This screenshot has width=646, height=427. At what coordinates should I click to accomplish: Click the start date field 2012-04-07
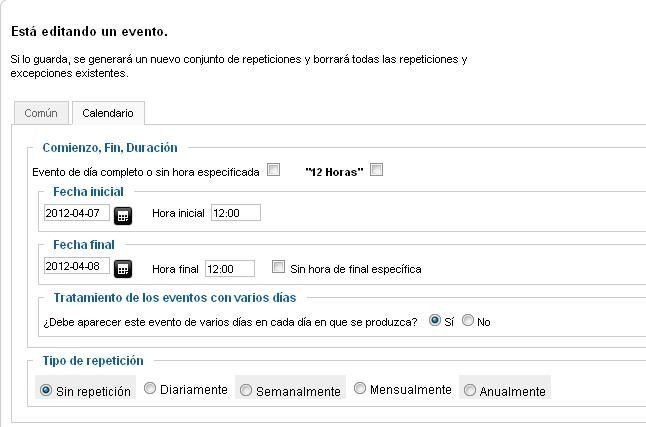pyautogui.click(x=77, y=213)
